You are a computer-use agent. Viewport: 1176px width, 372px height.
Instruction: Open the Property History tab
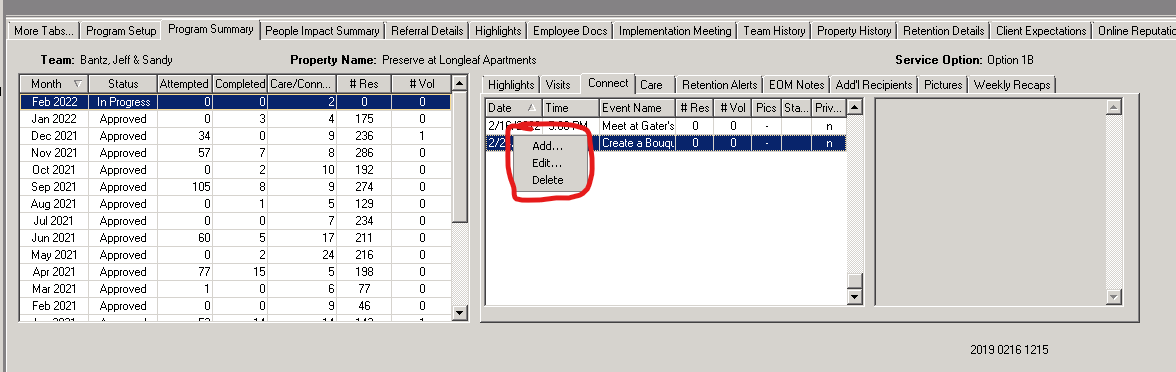click(854, 31)
